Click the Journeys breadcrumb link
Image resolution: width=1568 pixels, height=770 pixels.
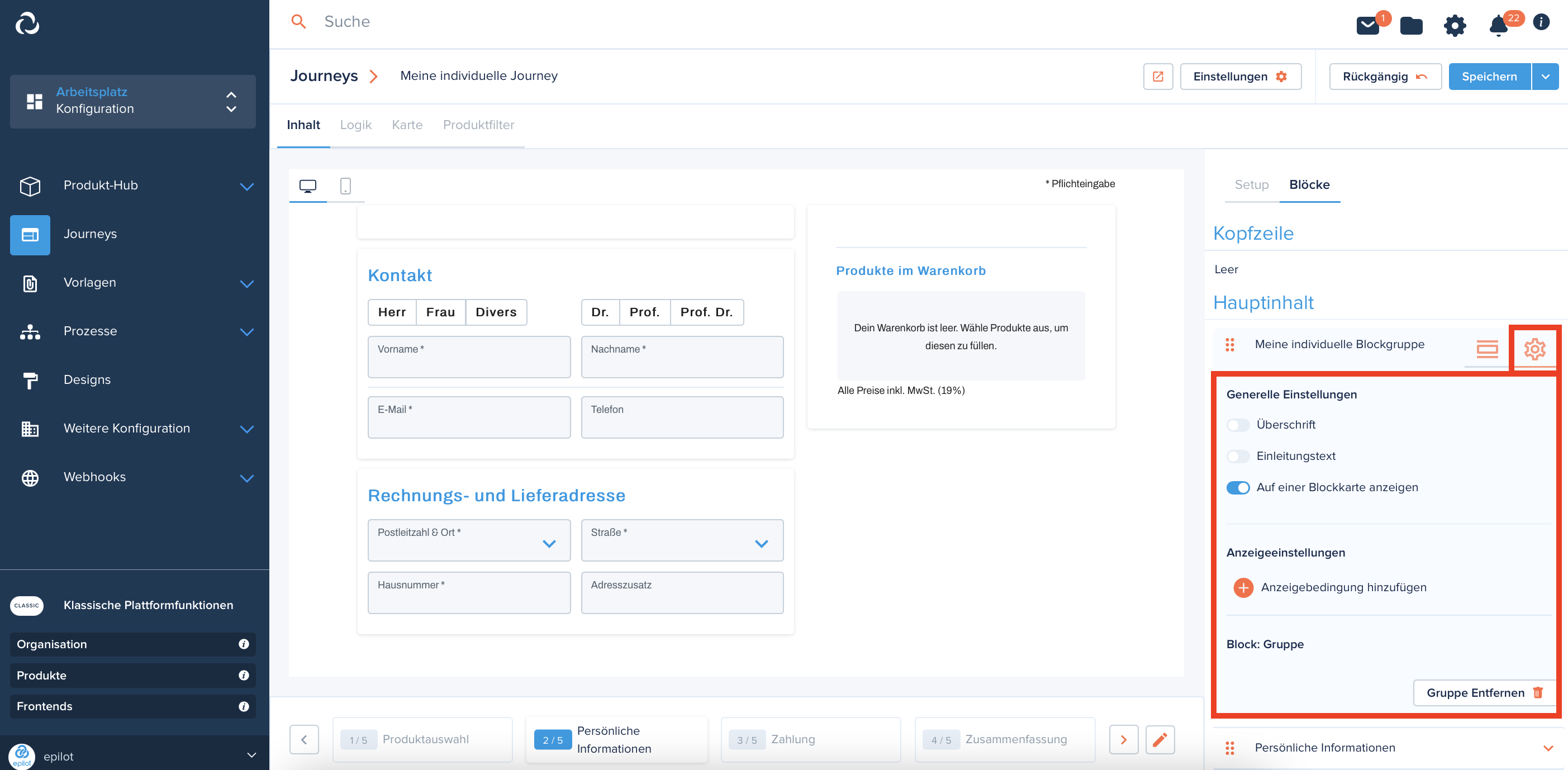coord(324,75)
